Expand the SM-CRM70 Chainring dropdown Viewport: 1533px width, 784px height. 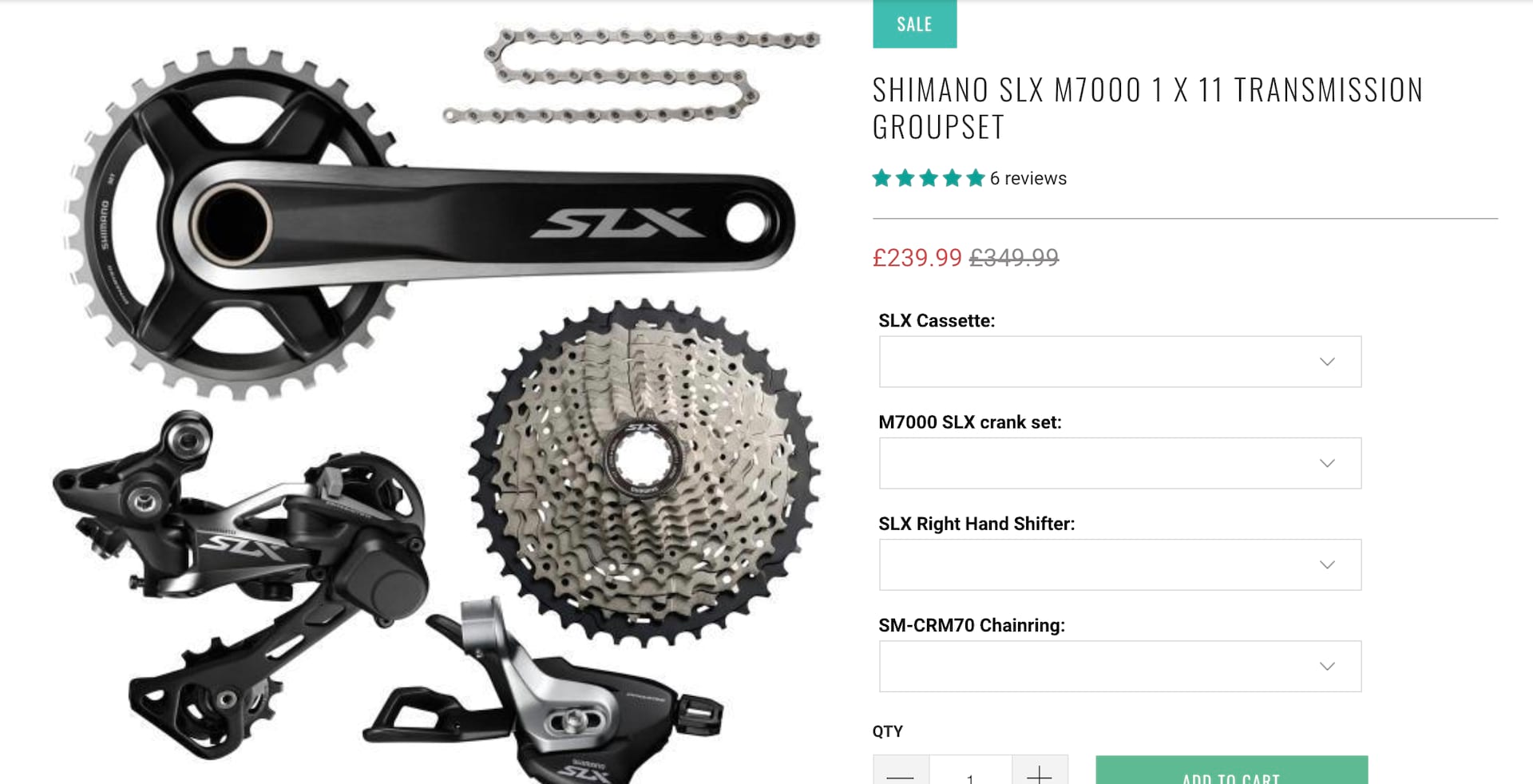tap(1120, 666)
